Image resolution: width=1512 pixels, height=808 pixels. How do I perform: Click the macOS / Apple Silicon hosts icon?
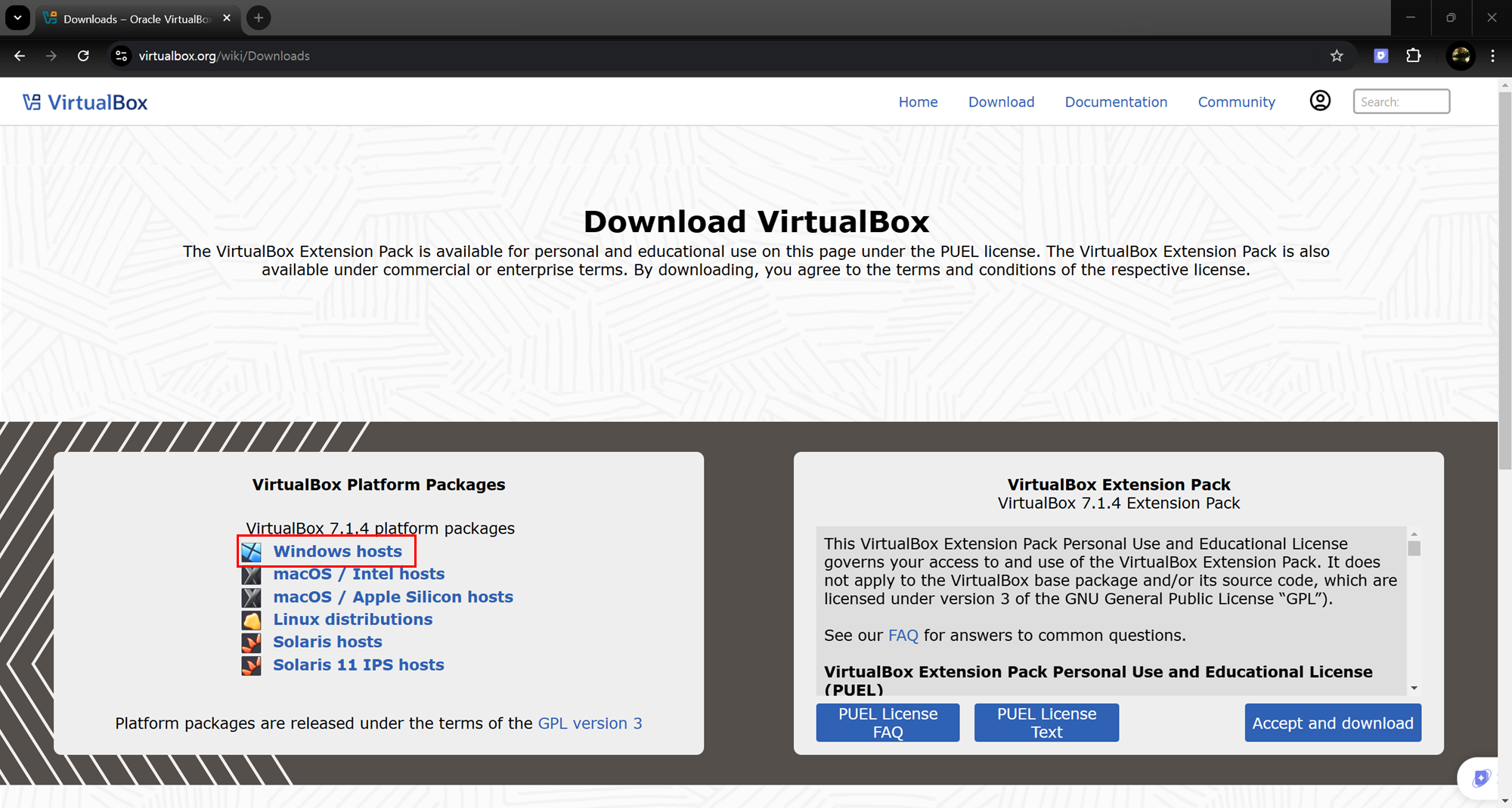tap(252, 597)
